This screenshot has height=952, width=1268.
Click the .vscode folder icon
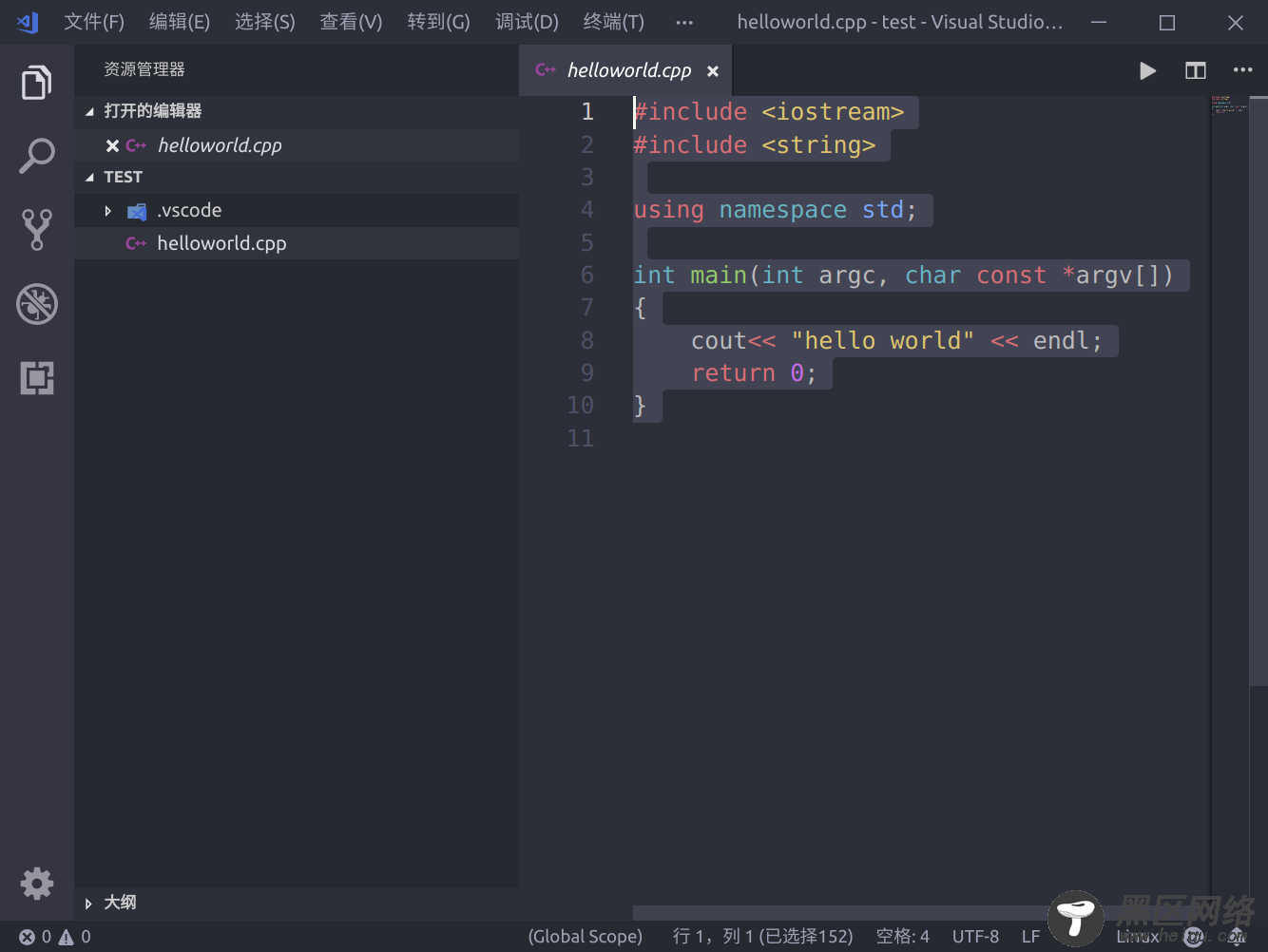(x=137, y=211)
